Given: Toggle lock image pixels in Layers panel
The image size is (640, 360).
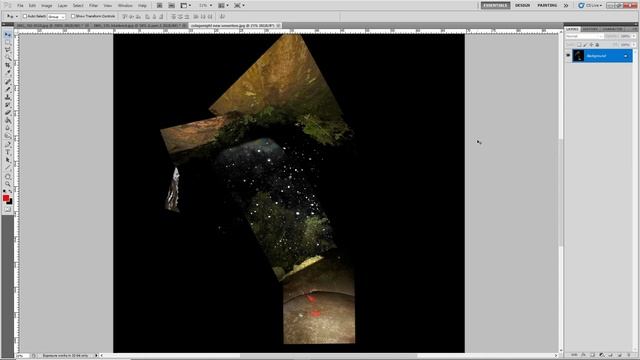Looking at the screenshot, I should click(585, 44).
